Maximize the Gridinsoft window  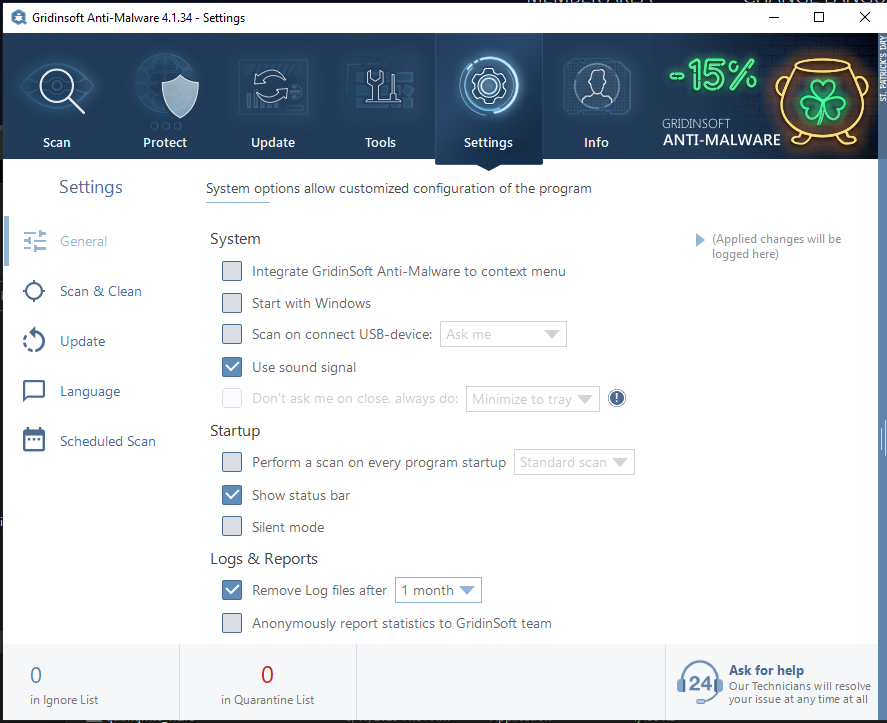click(819, 17)
